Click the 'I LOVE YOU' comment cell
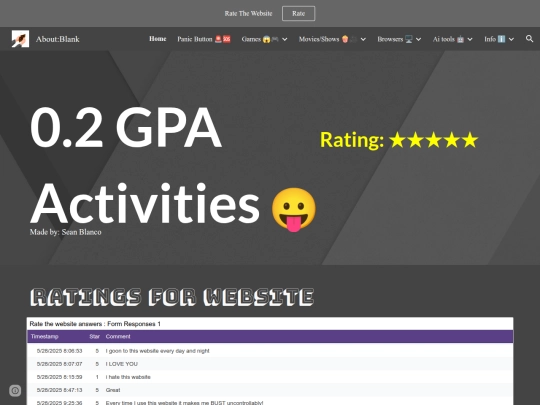Viewport: 540px width, 405px height. (x=122, y=364)
